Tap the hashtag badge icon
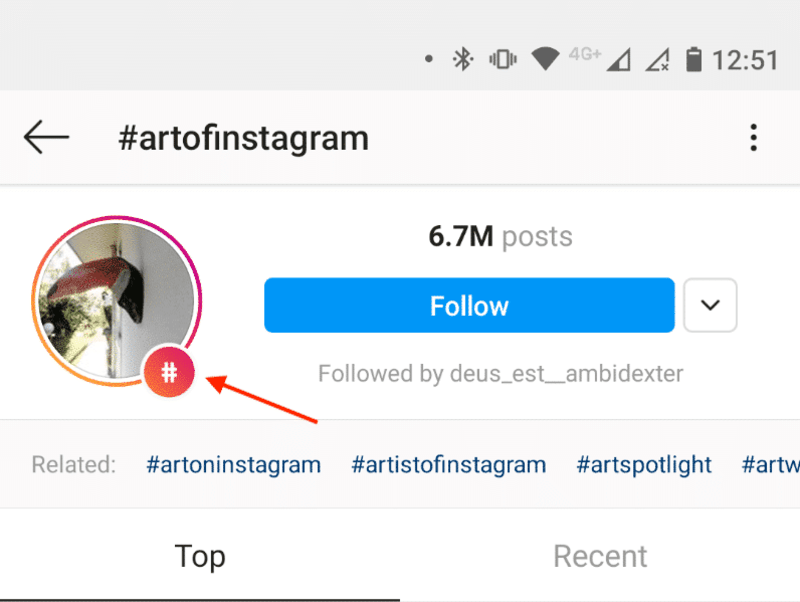Image resolution: width=800 pixels, height=602 pixels. tap(170, 373)
